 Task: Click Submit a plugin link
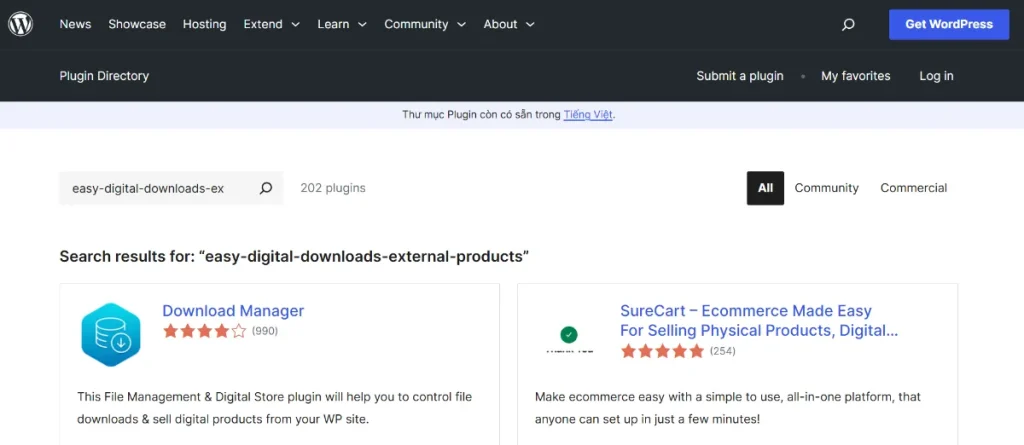pos(740,76)
